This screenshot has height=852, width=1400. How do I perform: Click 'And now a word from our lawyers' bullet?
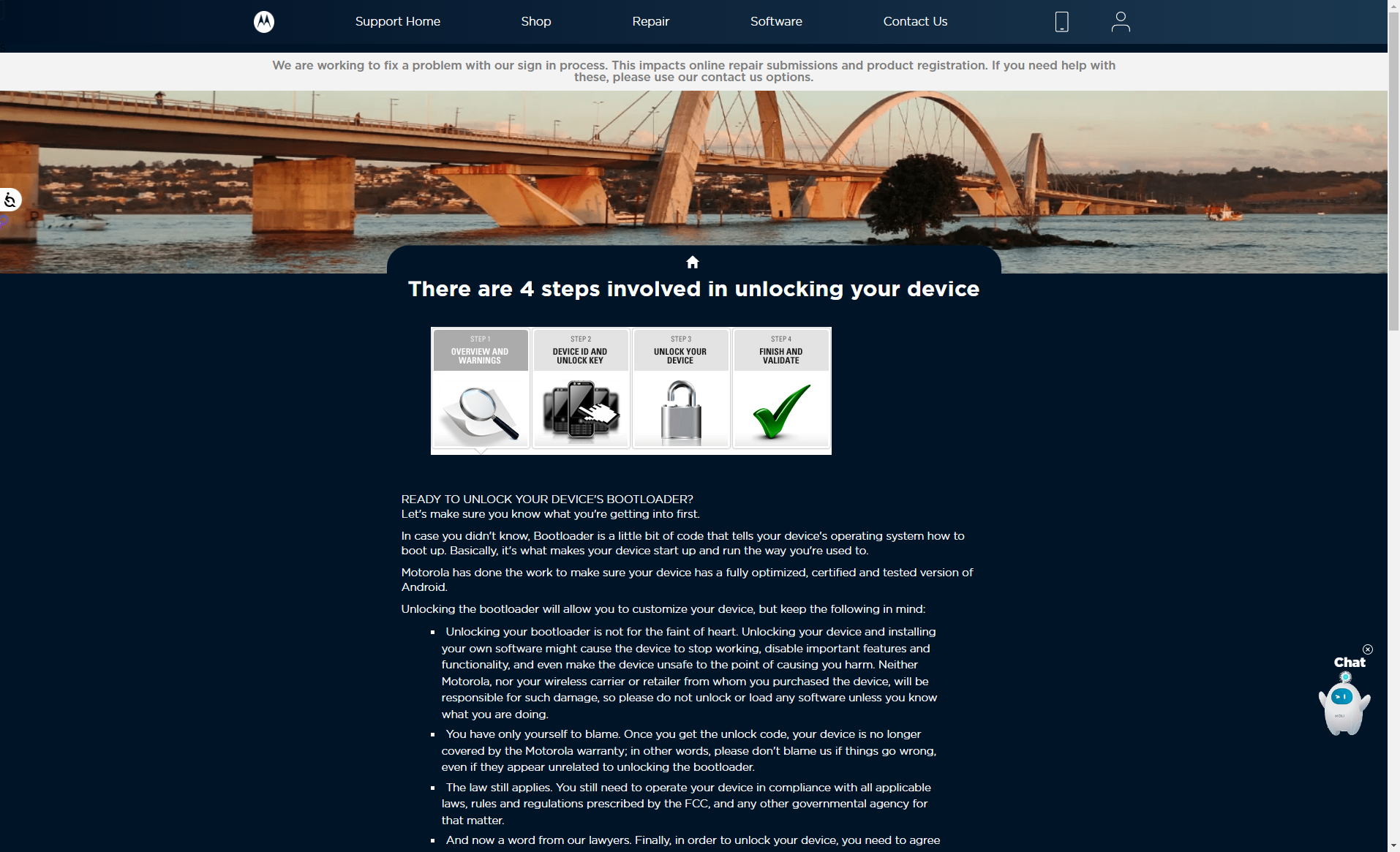click(x=692, y=840)
